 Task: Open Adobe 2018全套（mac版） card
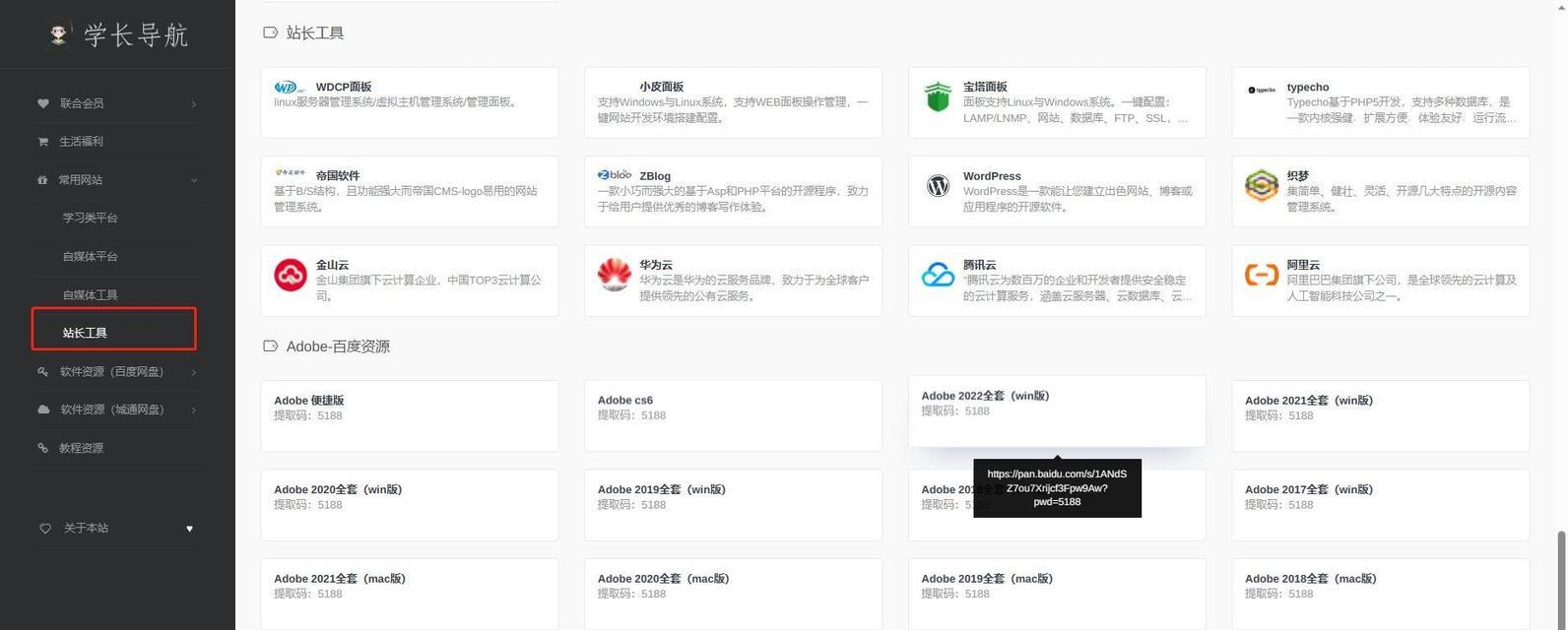(1381, 595)
